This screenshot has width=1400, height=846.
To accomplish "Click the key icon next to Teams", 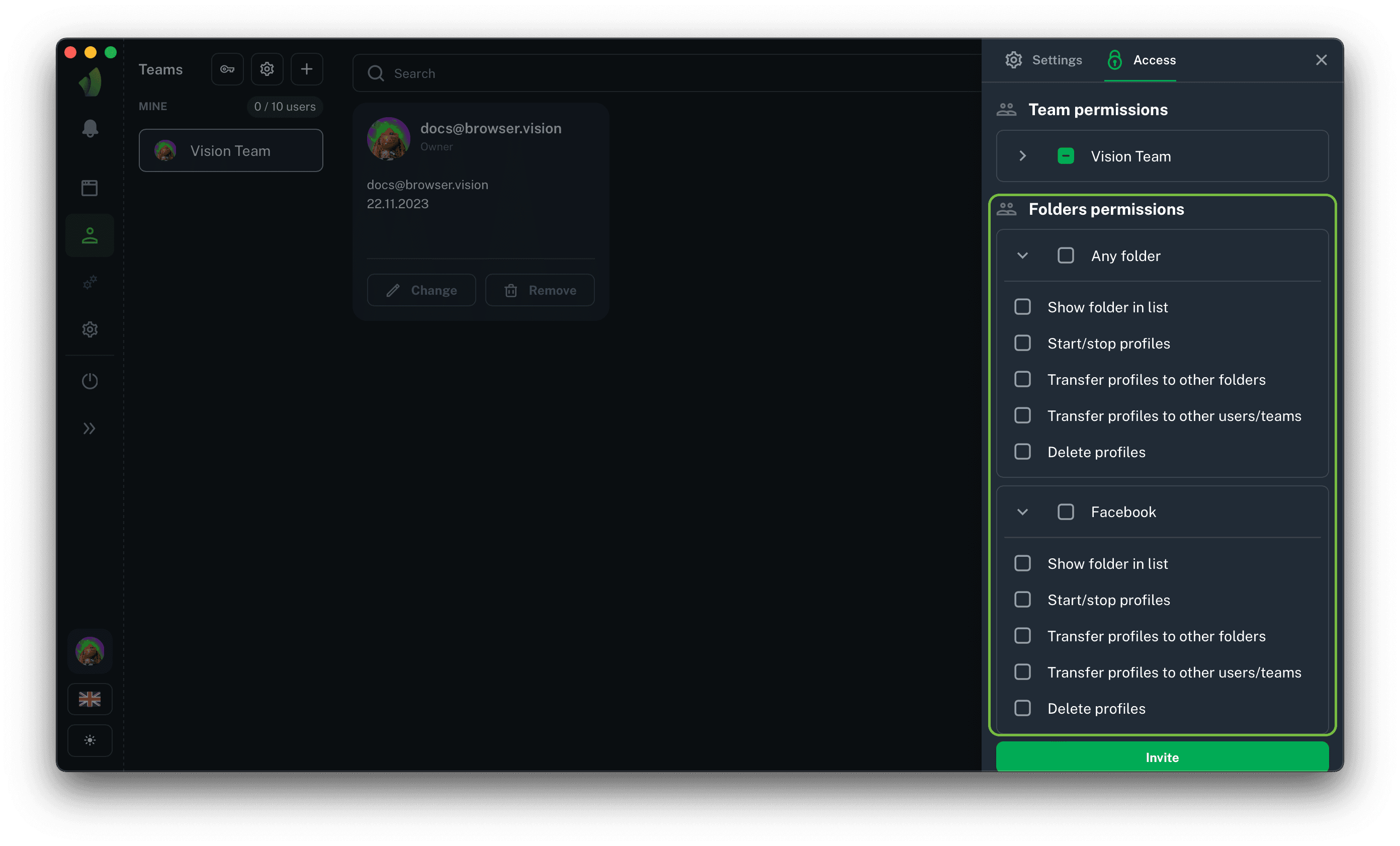I will coord(227,69).
